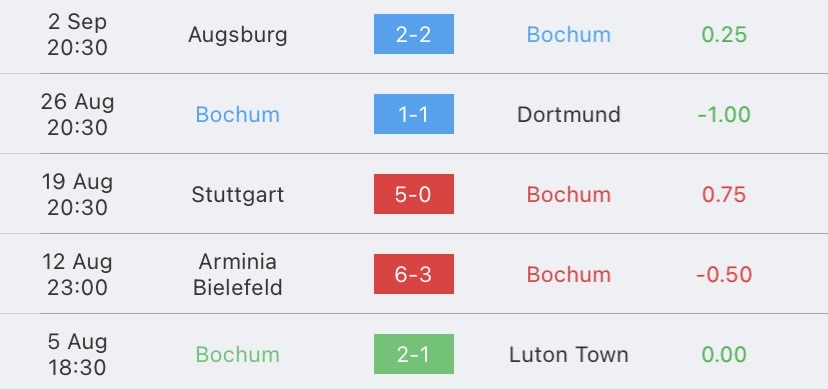This screenshot has height=389, width=828.
Task: Click the 2 Sep 20:30 match date
Action: (77, 35)
